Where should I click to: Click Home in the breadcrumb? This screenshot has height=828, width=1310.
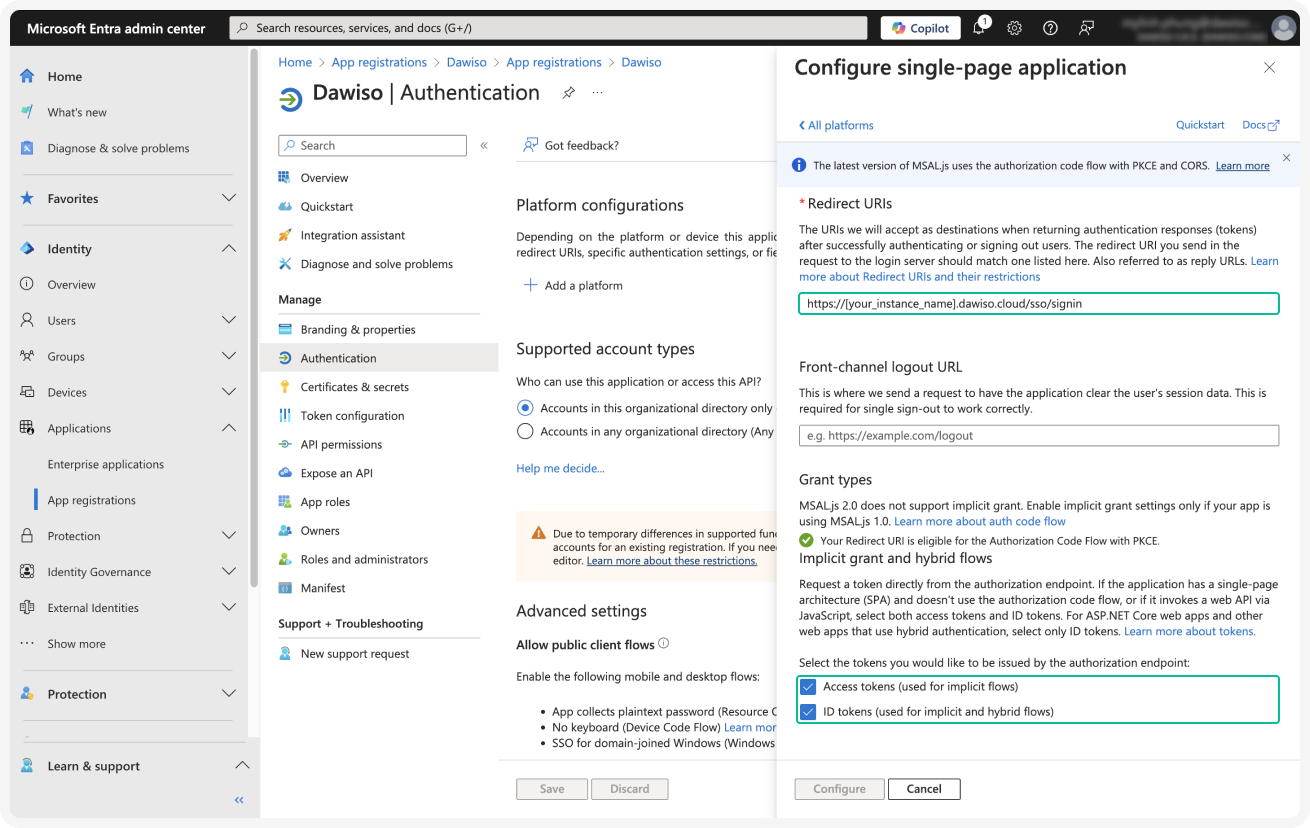pyautogui.click(x=295, y=62)
